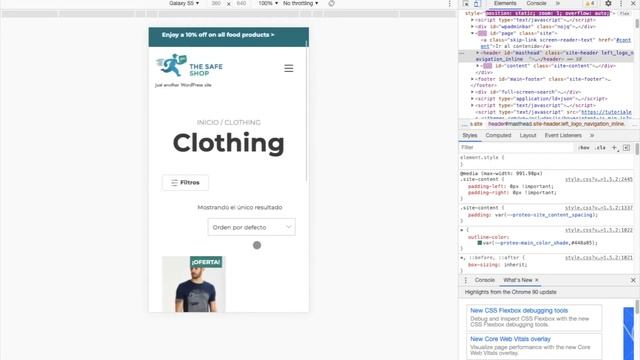The width and height of the screenshot is (640, 360).
Task: Click the device height input field
Action: click(242, 3)
